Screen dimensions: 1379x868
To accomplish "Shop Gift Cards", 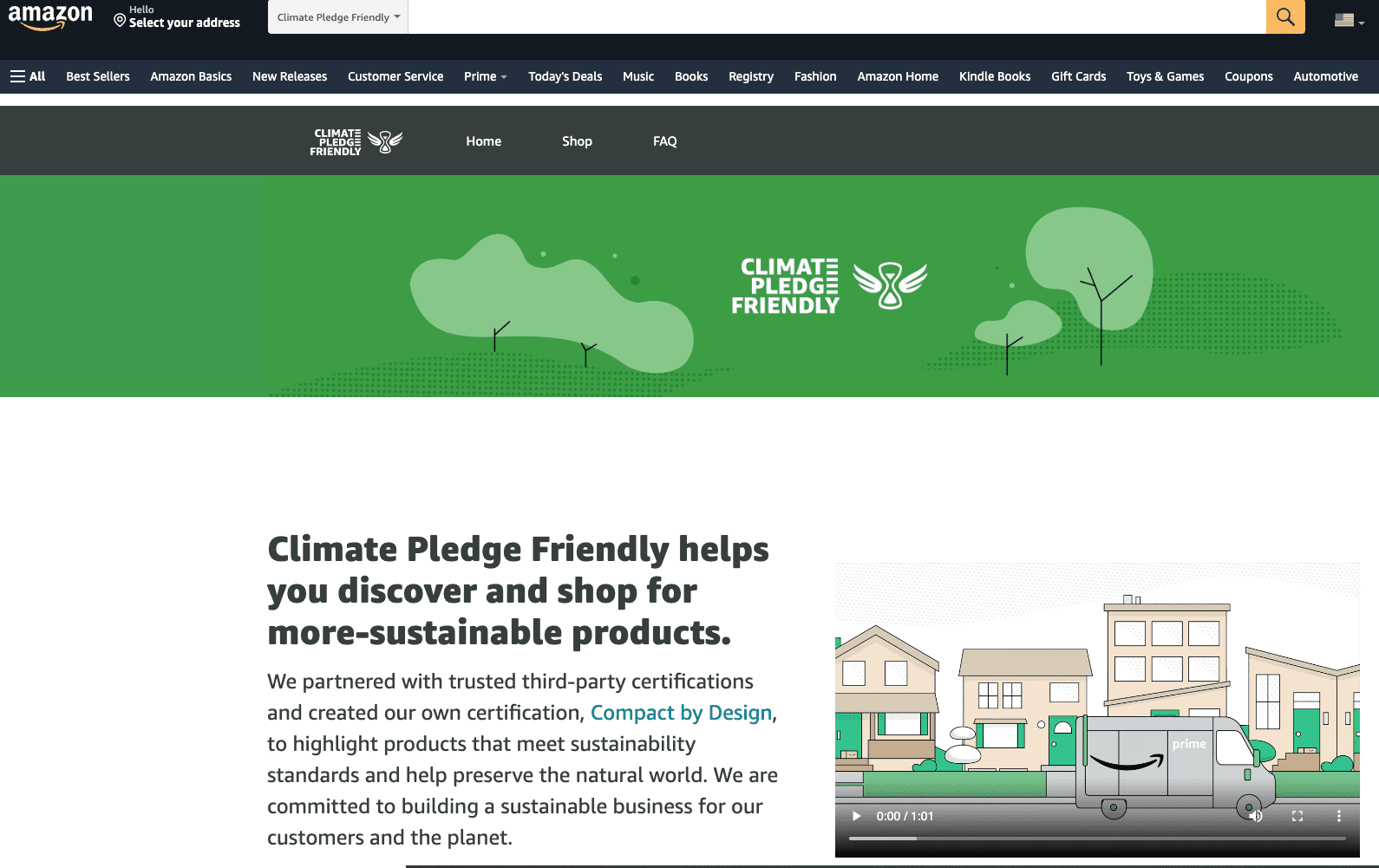I will 1079,76.
